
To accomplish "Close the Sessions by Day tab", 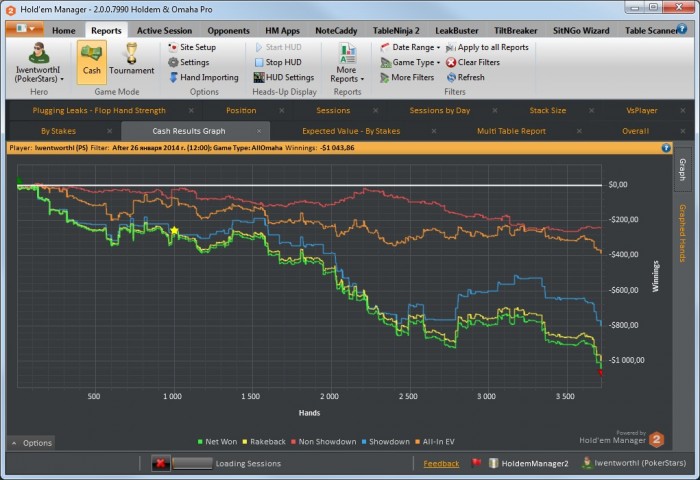I will click(x=495, y=110).
